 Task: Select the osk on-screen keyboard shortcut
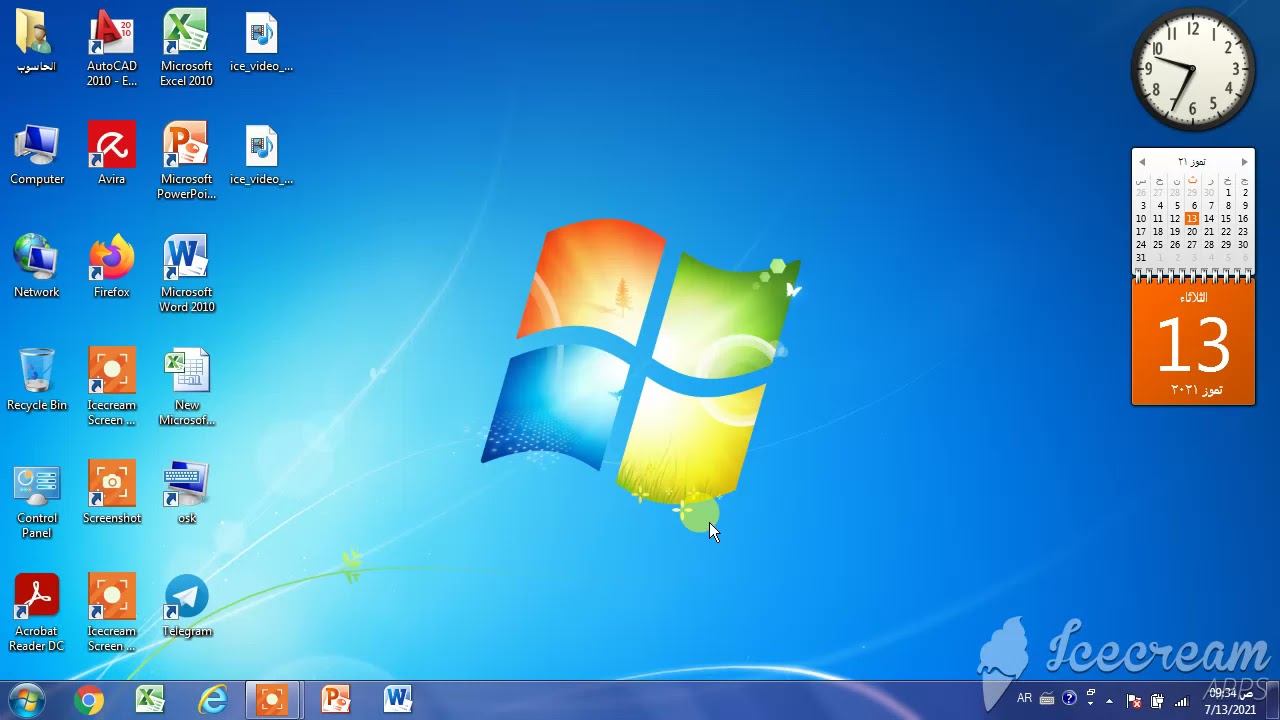point(186,493)
